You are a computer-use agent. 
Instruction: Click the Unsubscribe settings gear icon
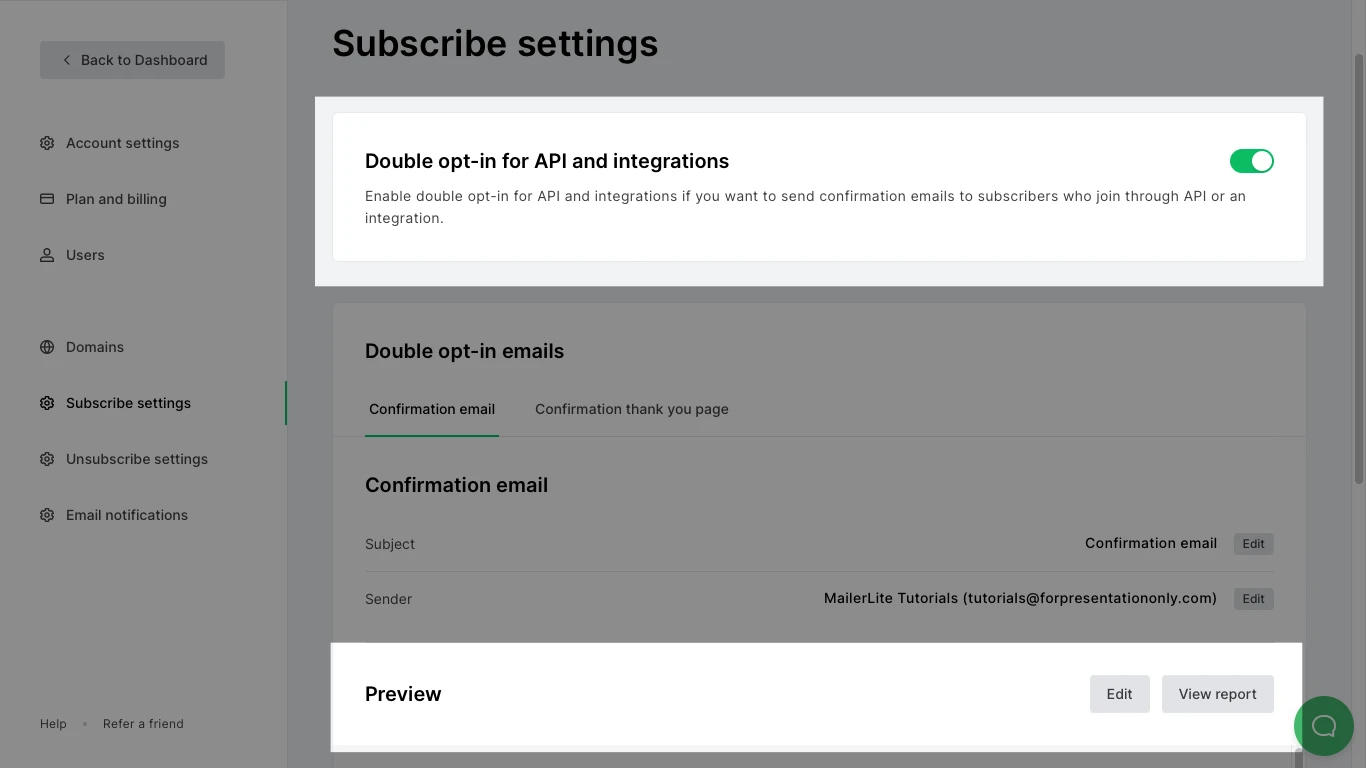click(47, 459)
